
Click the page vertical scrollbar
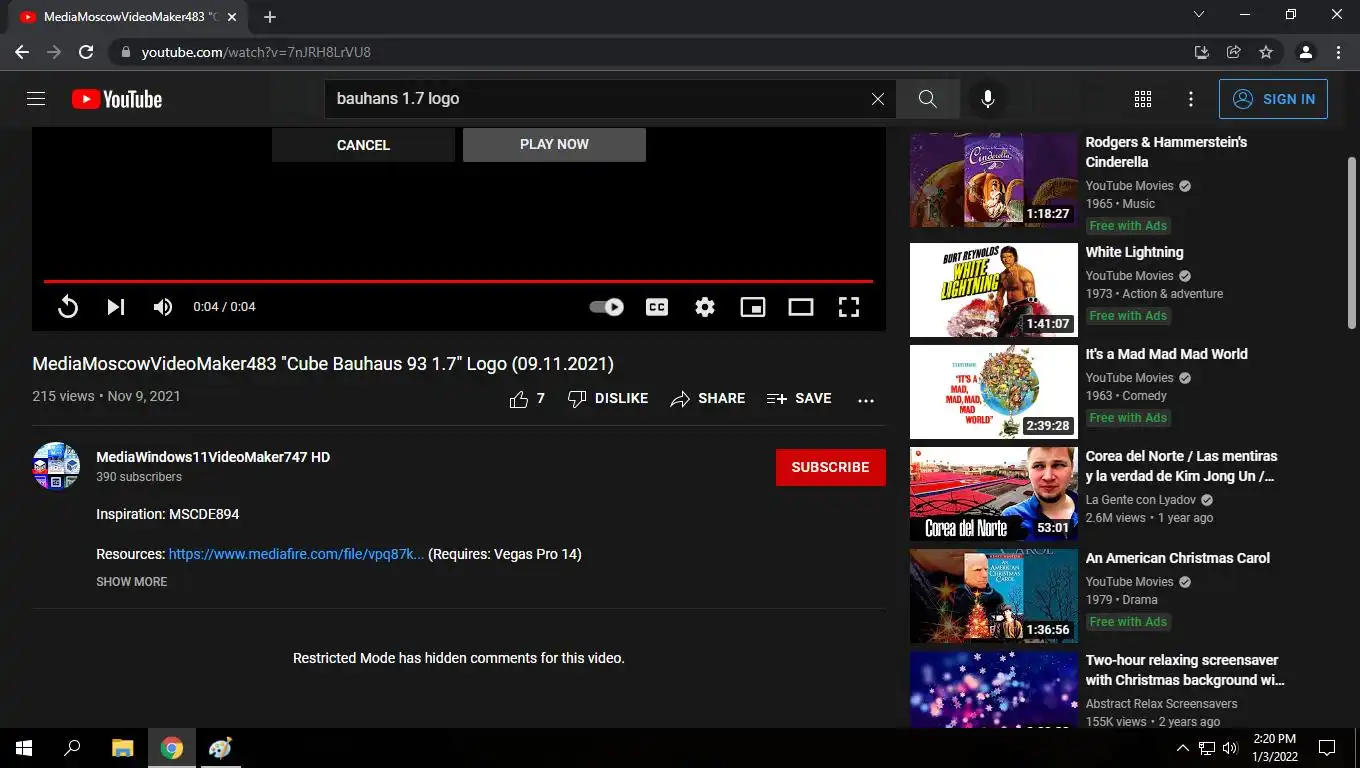click(x=1352, y=242)
